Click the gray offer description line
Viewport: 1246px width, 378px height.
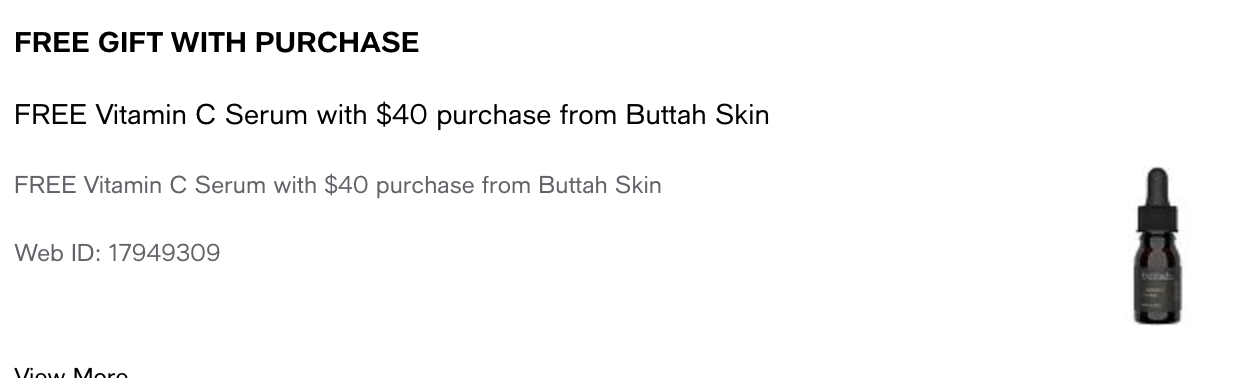pyautogui.click(x=338, y=185)
